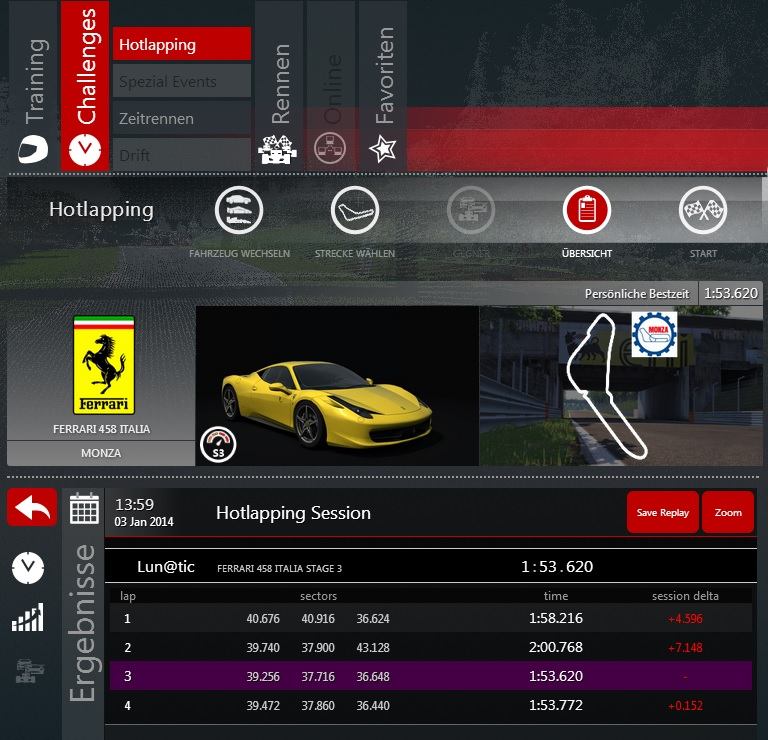Click the yellow Ferrari car preview image
The height and width of the screenshot is (740, 768).
pyautogui.click(x=337, y=386)
